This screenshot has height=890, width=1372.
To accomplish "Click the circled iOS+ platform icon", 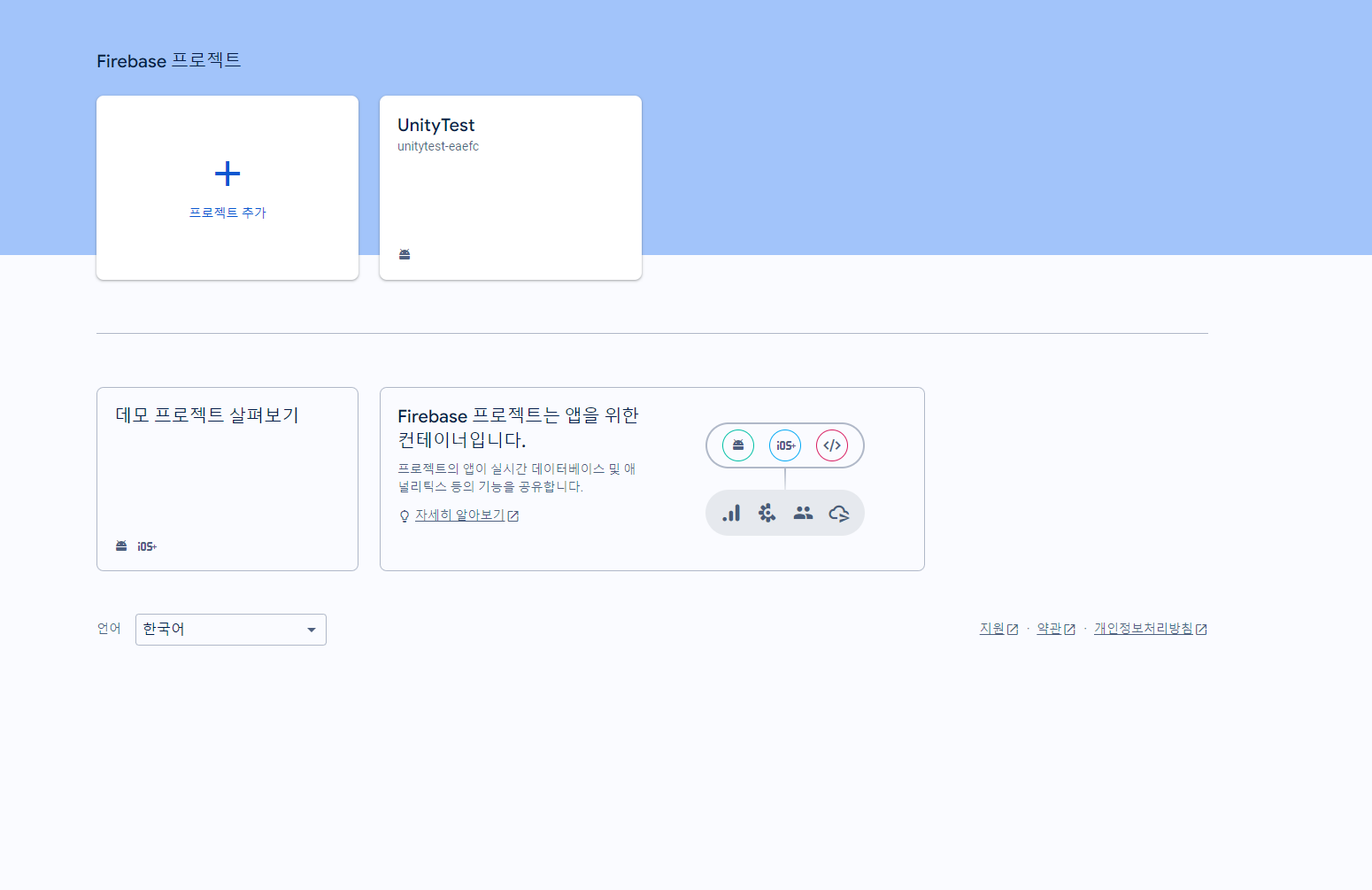I will tap(785, 445).
